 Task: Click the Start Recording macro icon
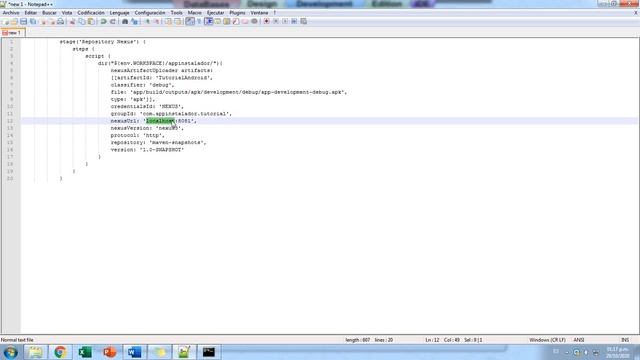click(x=266, y=21)
